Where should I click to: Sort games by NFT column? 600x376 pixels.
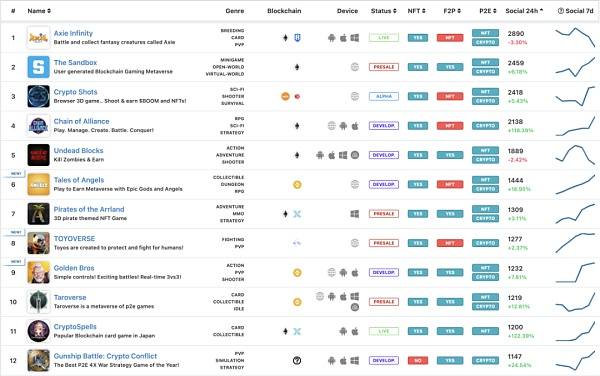coord(416,11)
